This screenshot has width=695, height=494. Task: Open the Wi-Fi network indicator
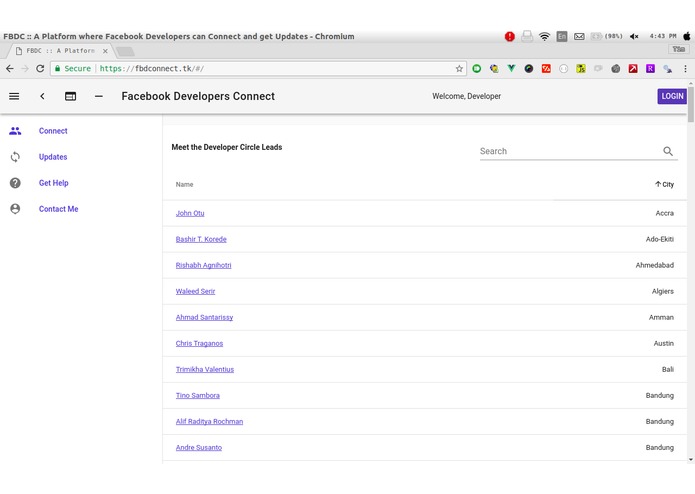coord(544,36)
